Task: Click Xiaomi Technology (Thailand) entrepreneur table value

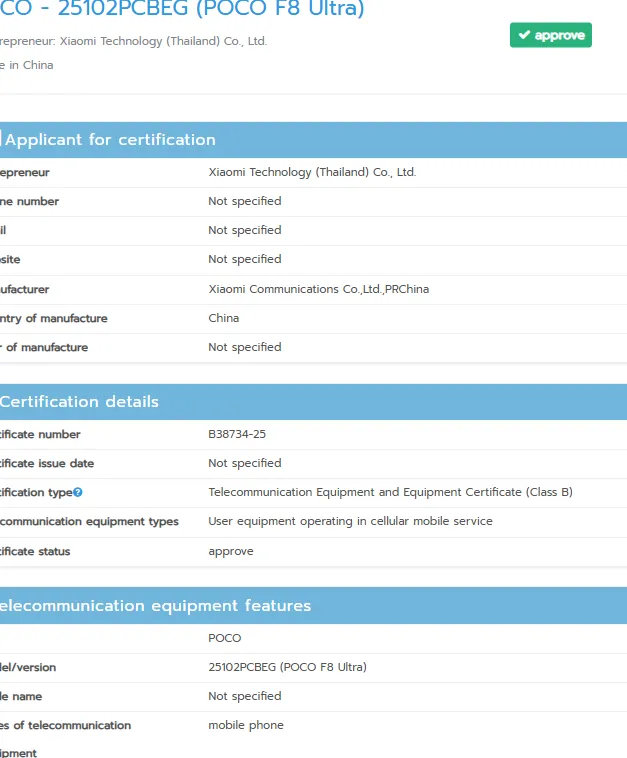Action: click(312, 172)
